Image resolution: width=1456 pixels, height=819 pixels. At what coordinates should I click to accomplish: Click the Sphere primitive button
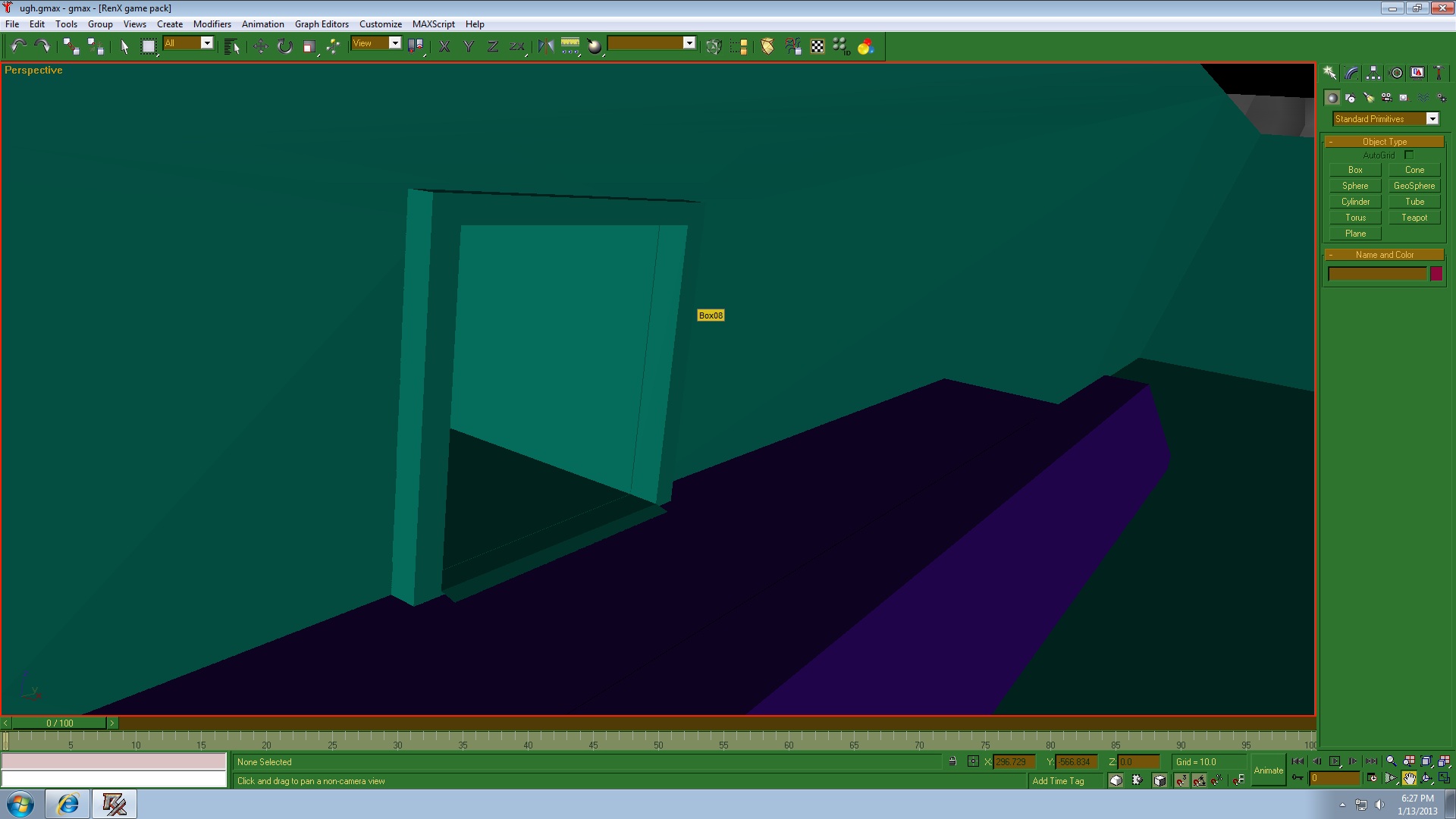point(1355,185)
